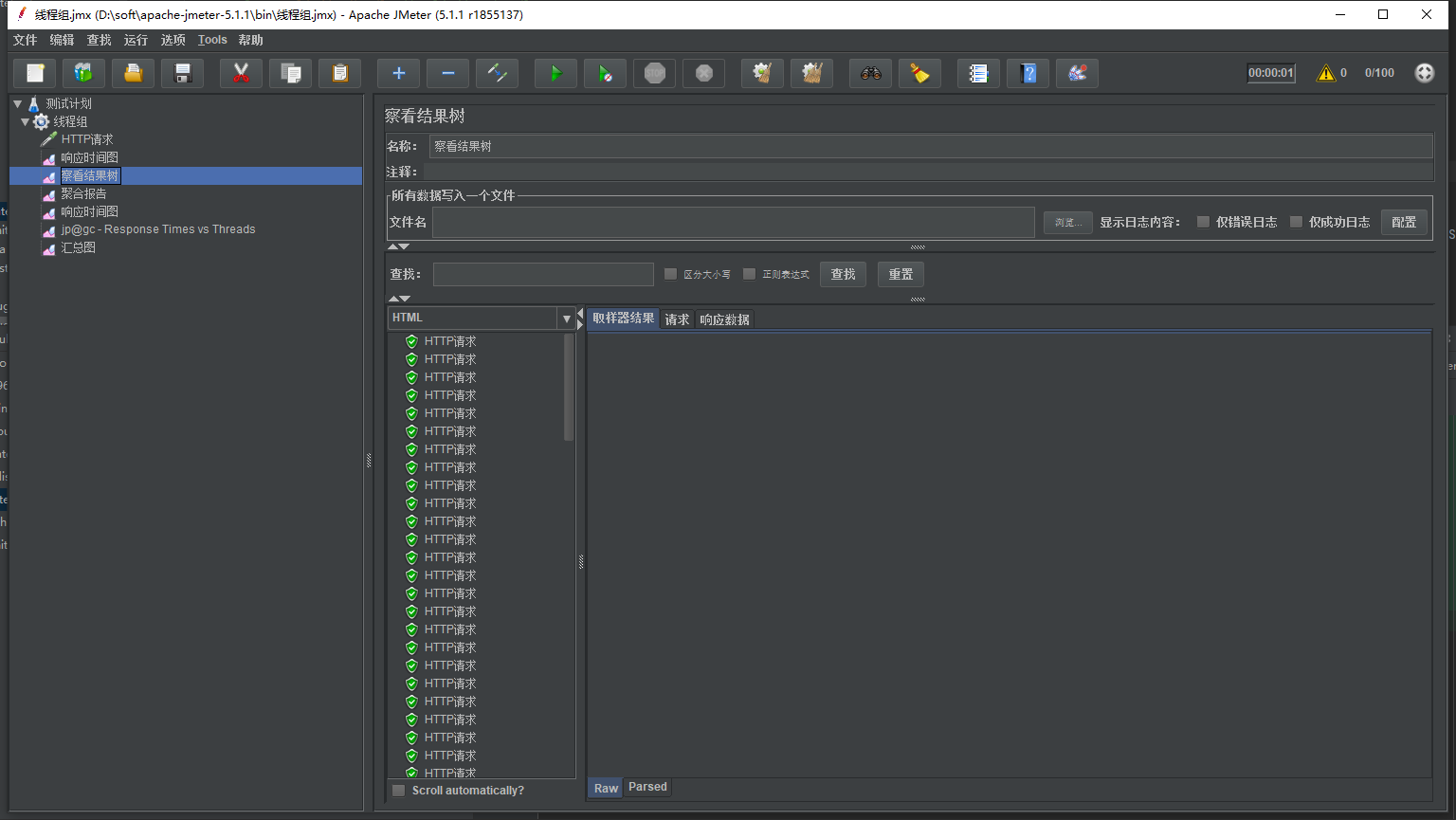Click the 浏览 browse button
The width and height of the screenshot is (1456, 820).
[1068, 222]
